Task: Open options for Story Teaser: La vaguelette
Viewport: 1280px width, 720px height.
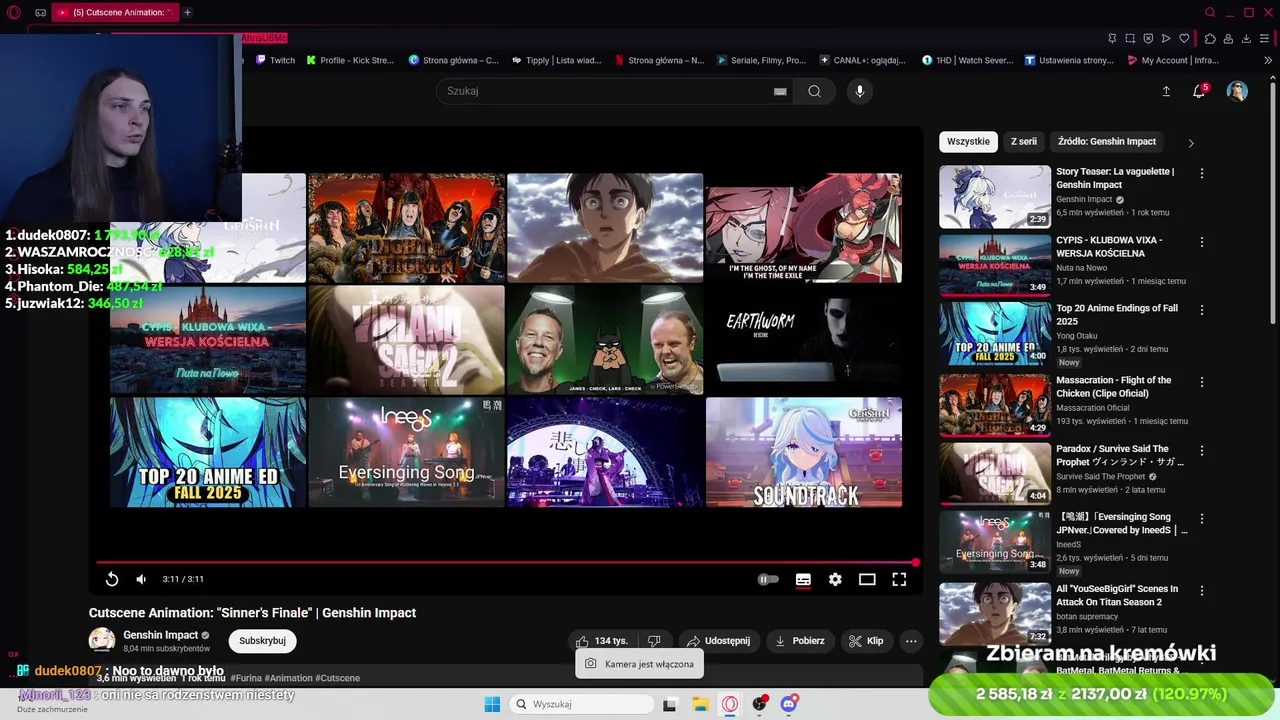Action: (x=1202, y=173)
